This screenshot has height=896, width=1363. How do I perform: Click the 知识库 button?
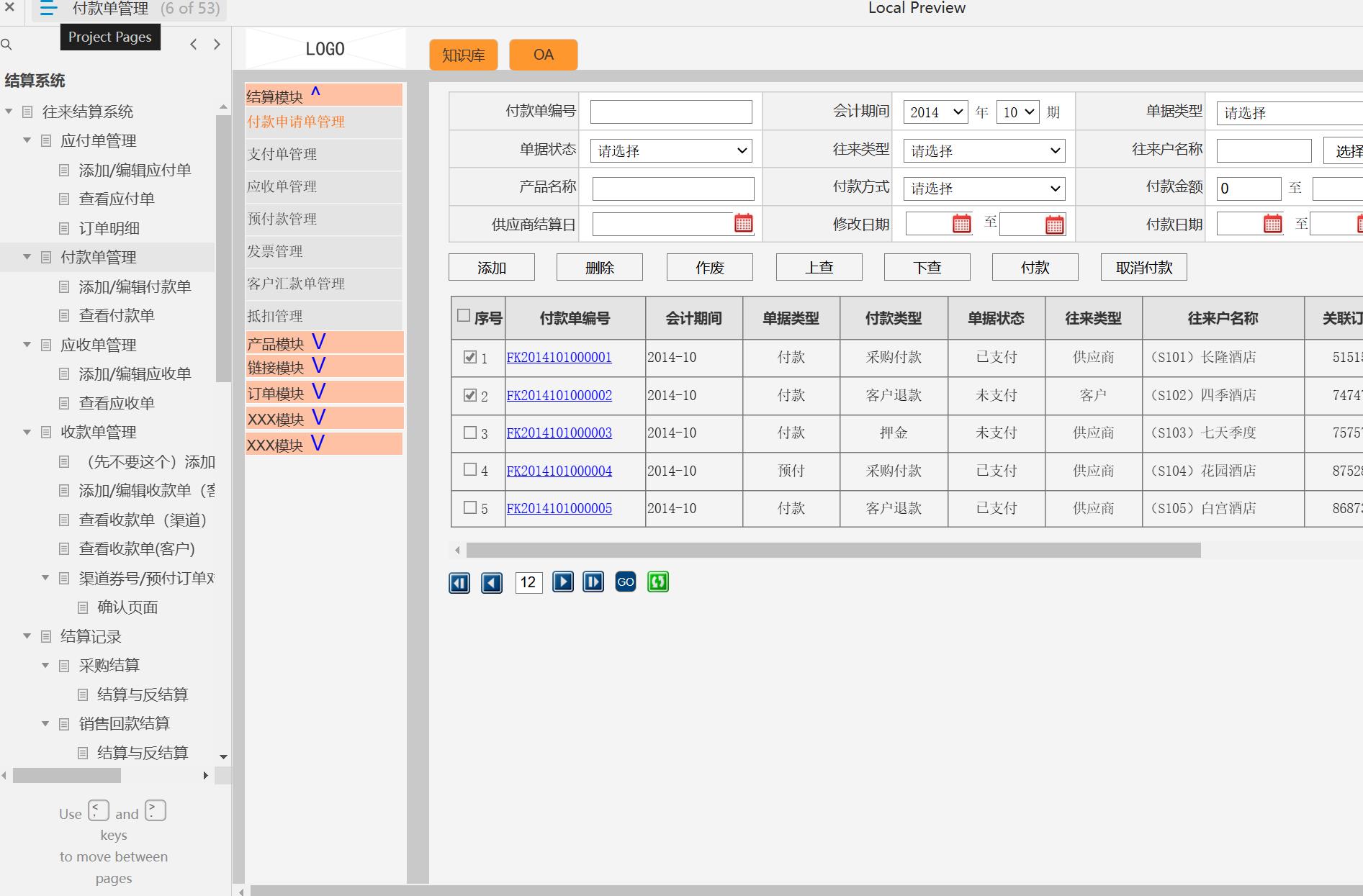click(x=464, y=55)
